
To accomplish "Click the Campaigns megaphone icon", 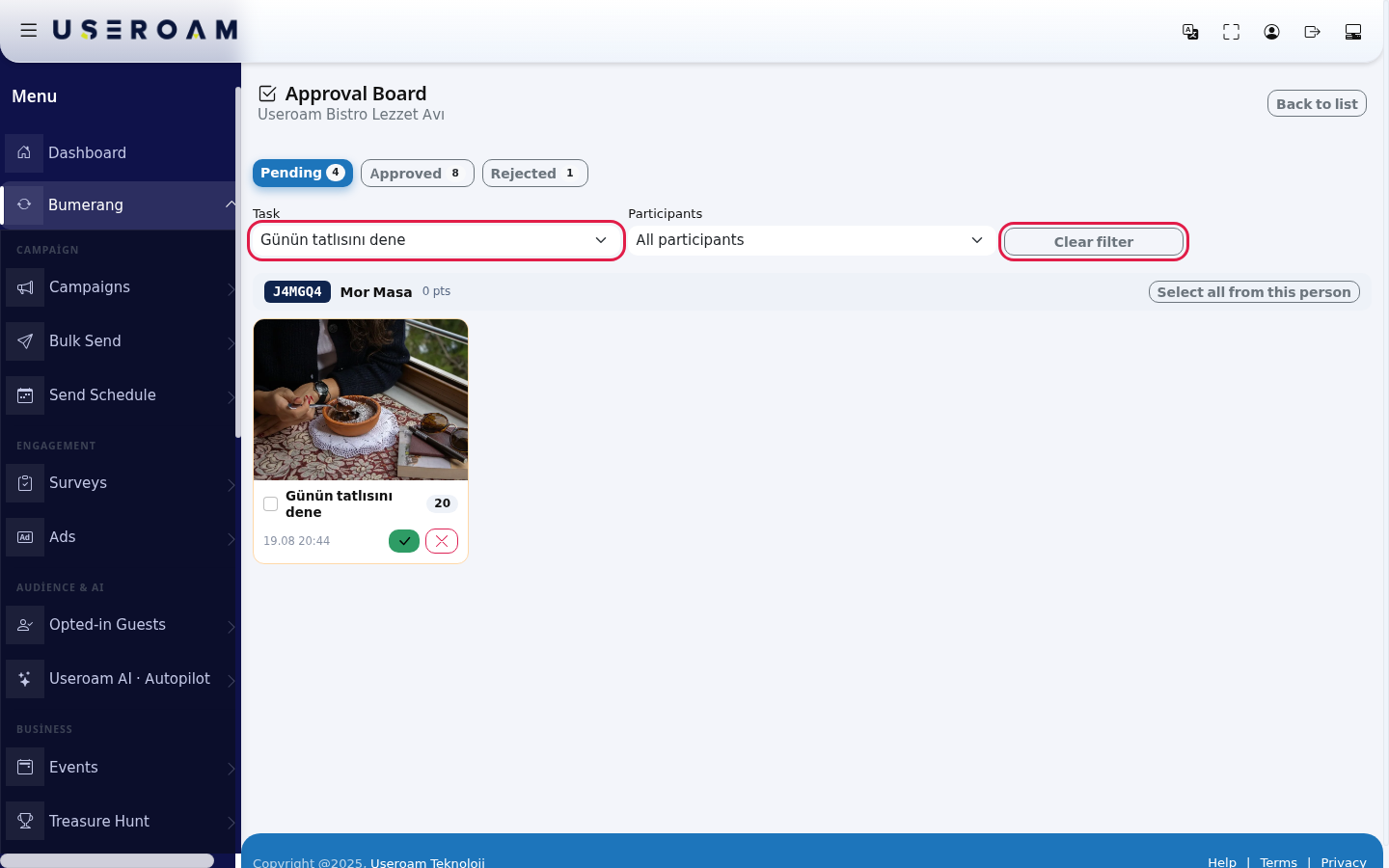I will point(25,287).
